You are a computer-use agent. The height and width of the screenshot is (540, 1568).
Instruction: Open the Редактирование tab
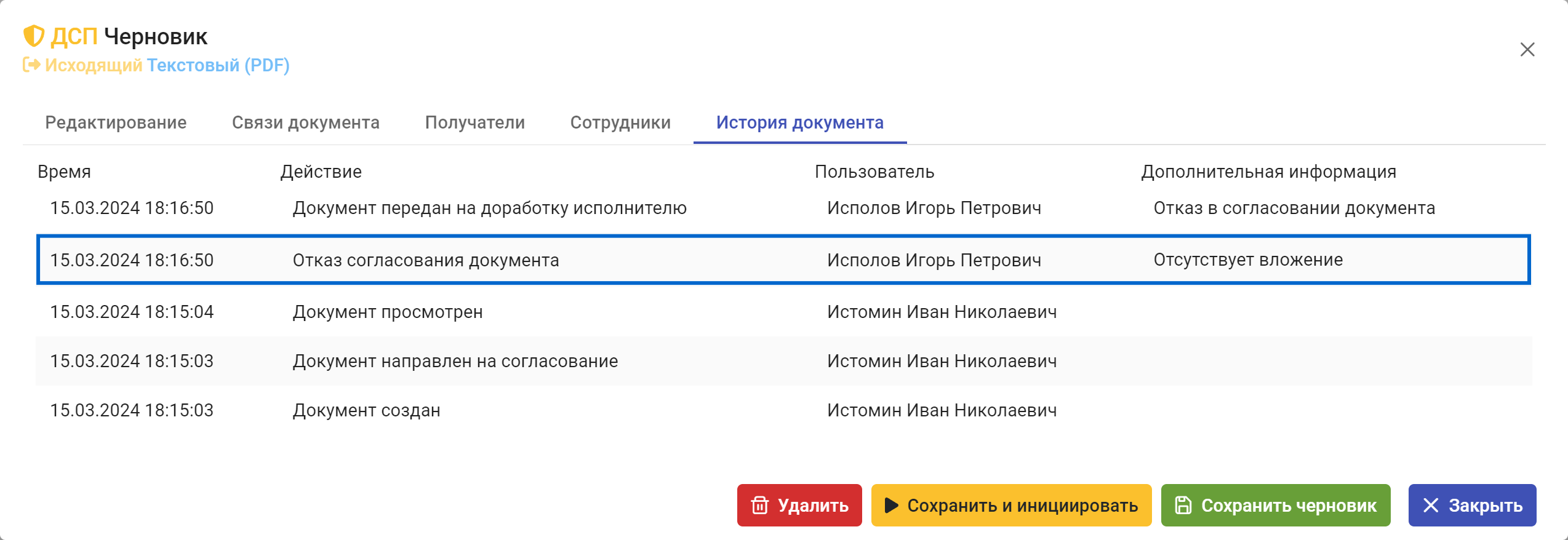(x=116, y=122)
